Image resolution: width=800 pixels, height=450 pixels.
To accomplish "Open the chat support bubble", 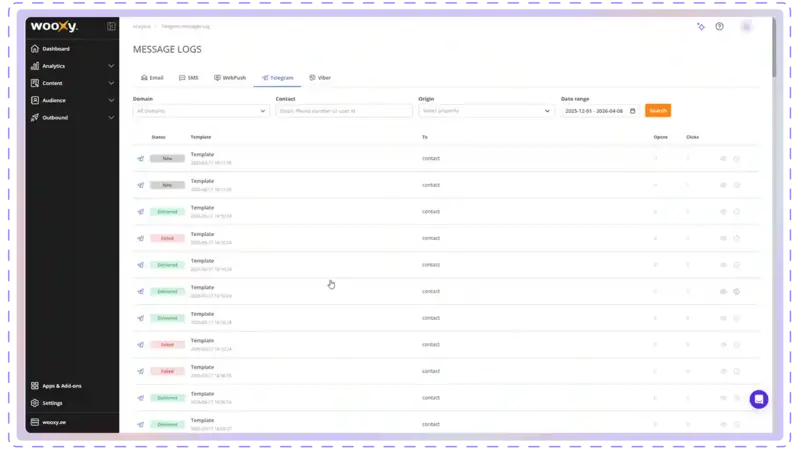I will (759, 399).
